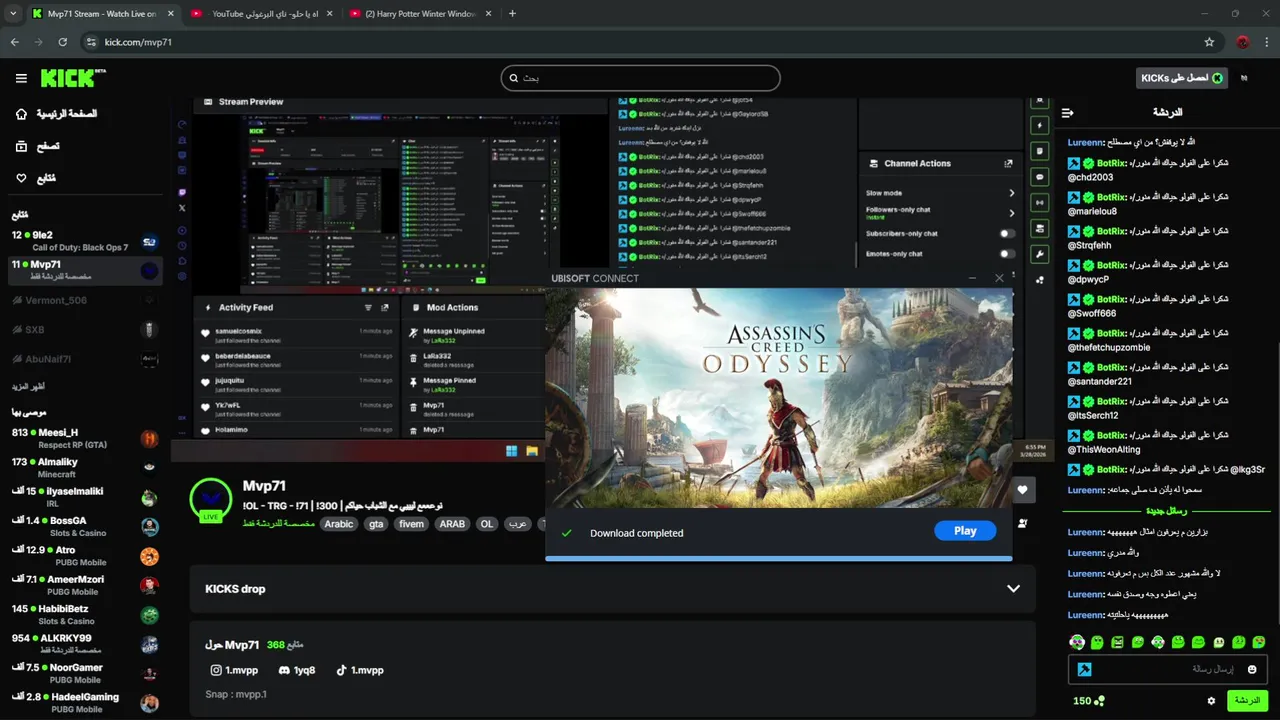
Task: Pick the heart-eyes frog emote at row end
Action: (x=1258, y=642)
